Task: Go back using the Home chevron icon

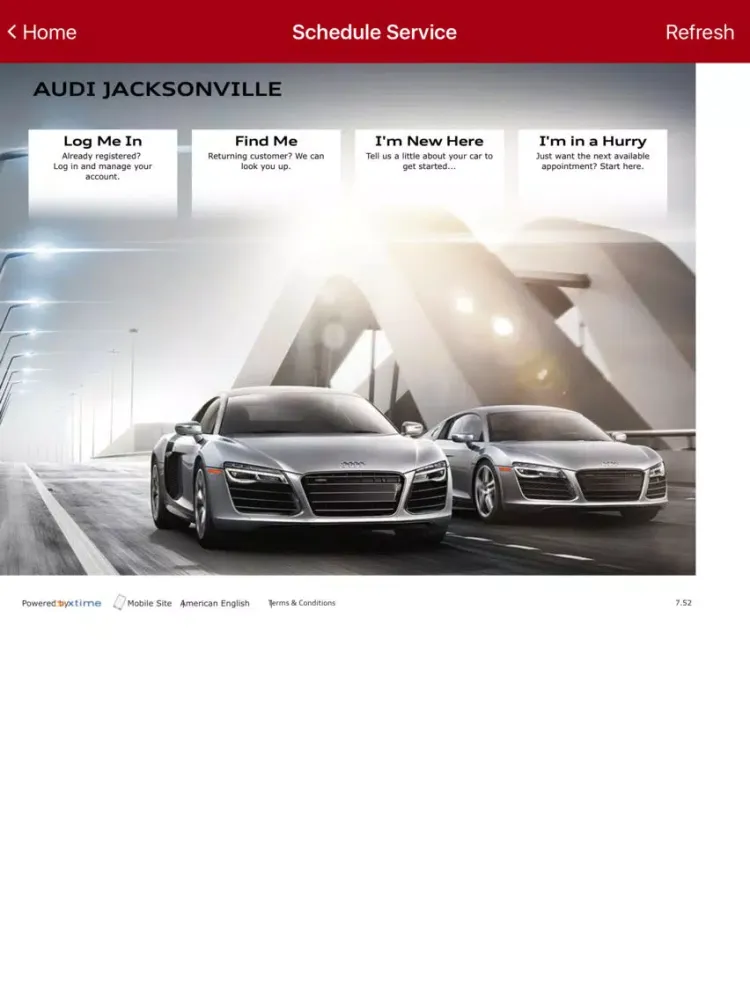Action: [11, 32]
